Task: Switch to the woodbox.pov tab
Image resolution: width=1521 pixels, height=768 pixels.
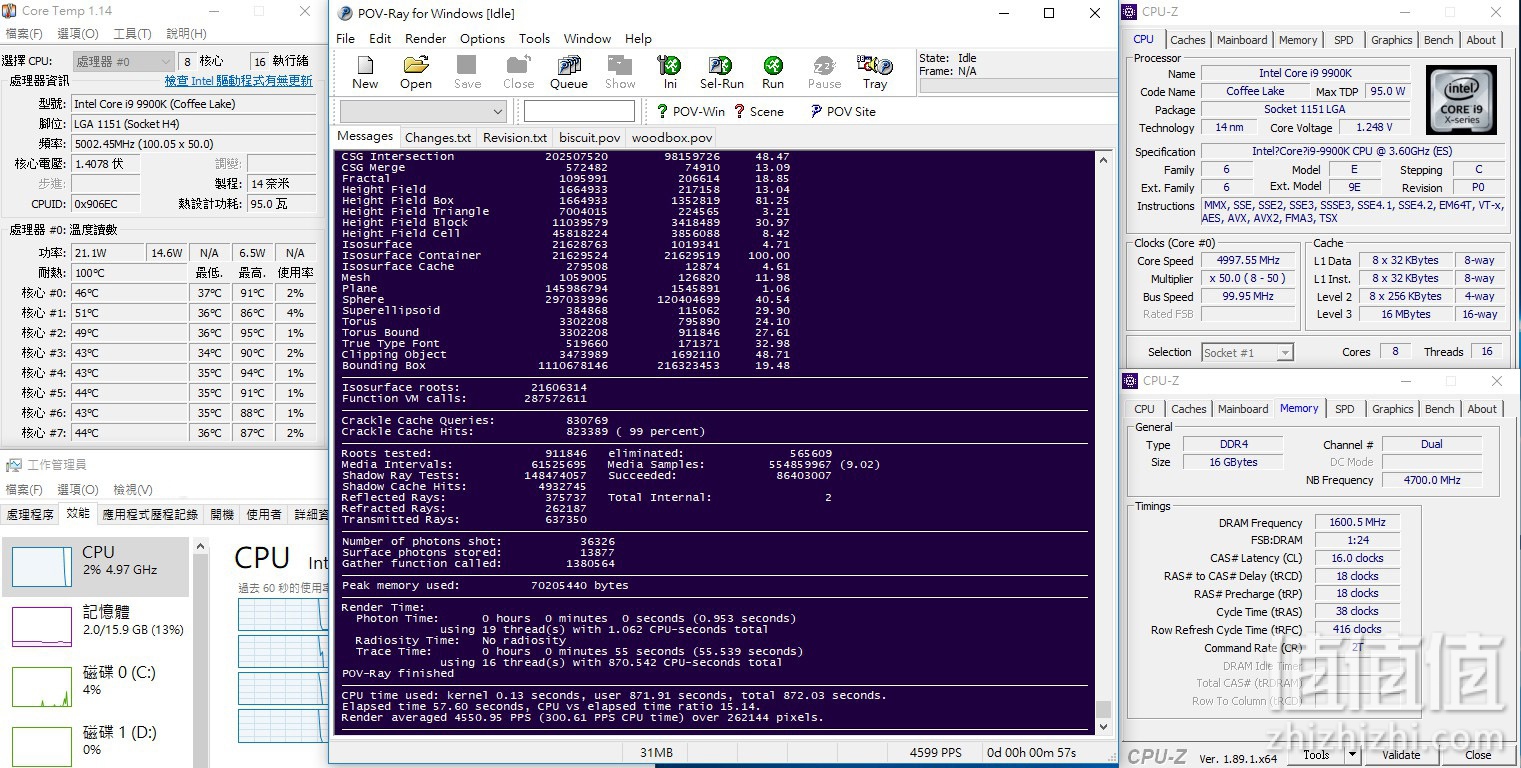Action: pos(672,138)
